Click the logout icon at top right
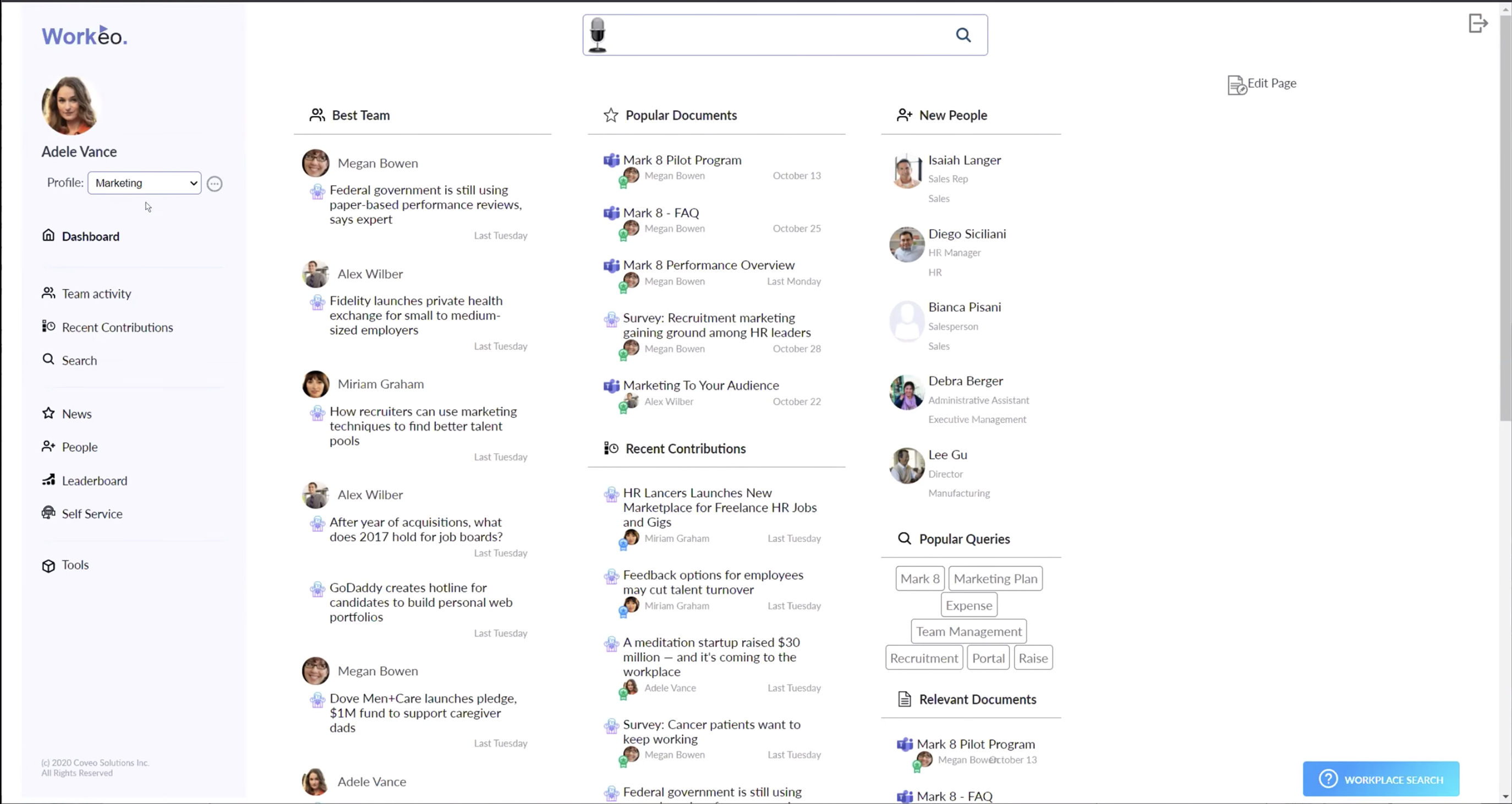The width and height of the screenshot is (1512, 804). [1477, 24]
